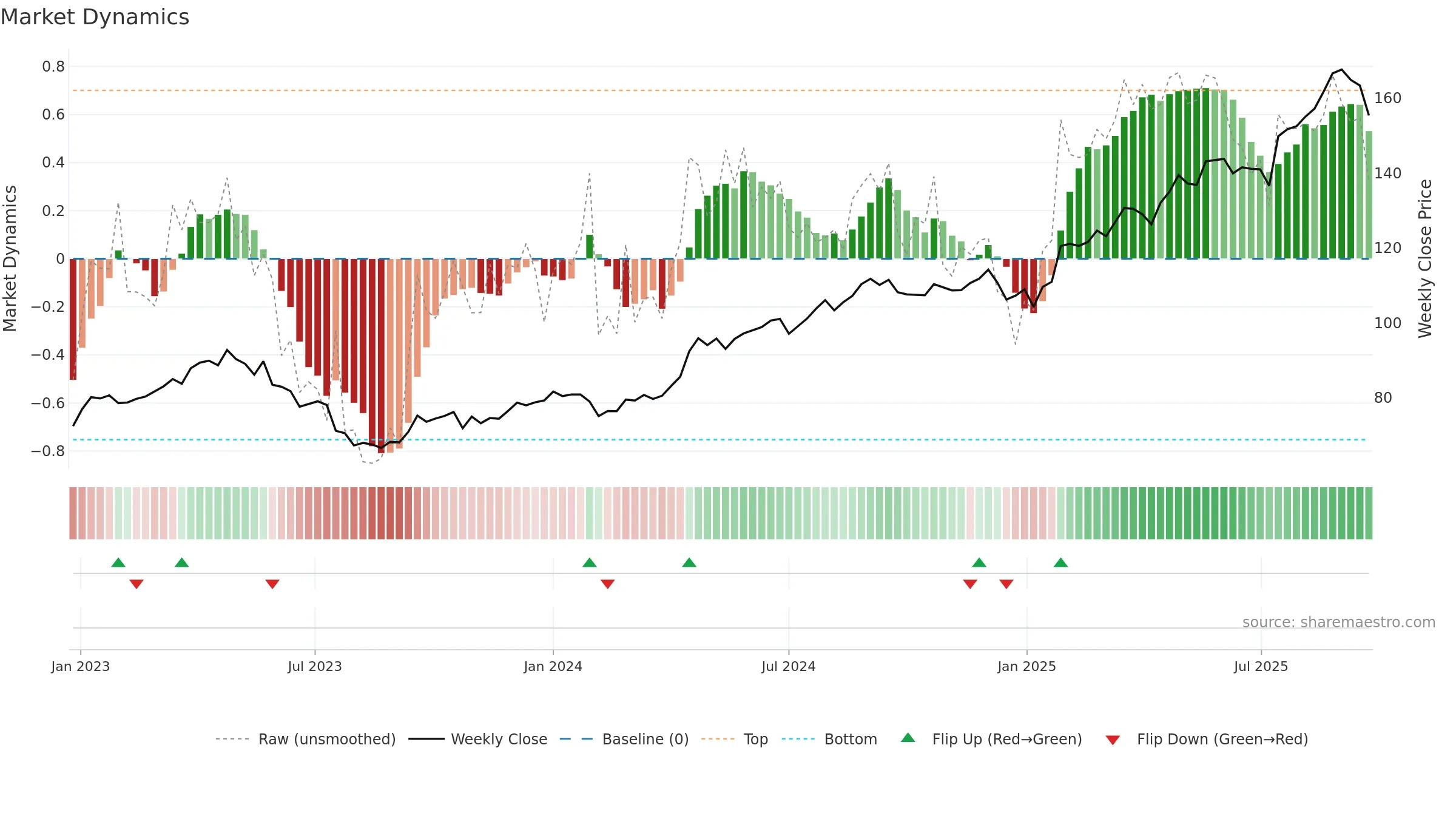Click the 140 price axis tick

(x=1388, y=174)
